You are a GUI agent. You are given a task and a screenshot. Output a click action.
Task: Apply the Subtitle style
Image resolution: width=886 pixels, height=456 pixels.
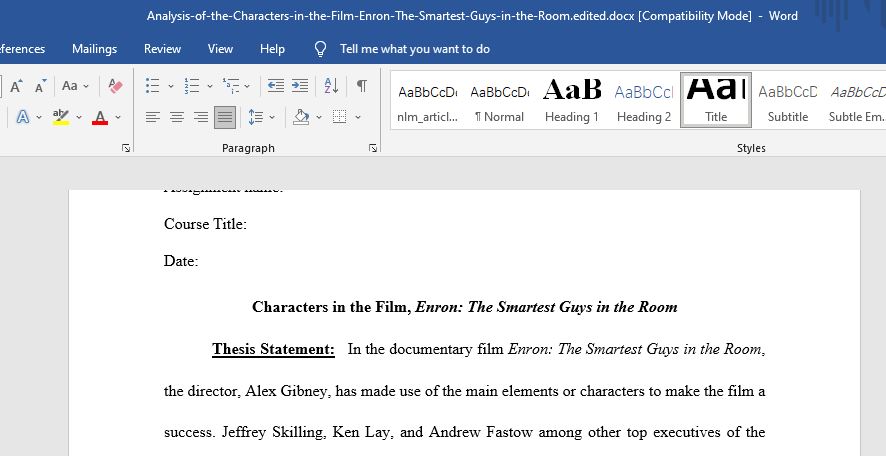click(788, 101)
